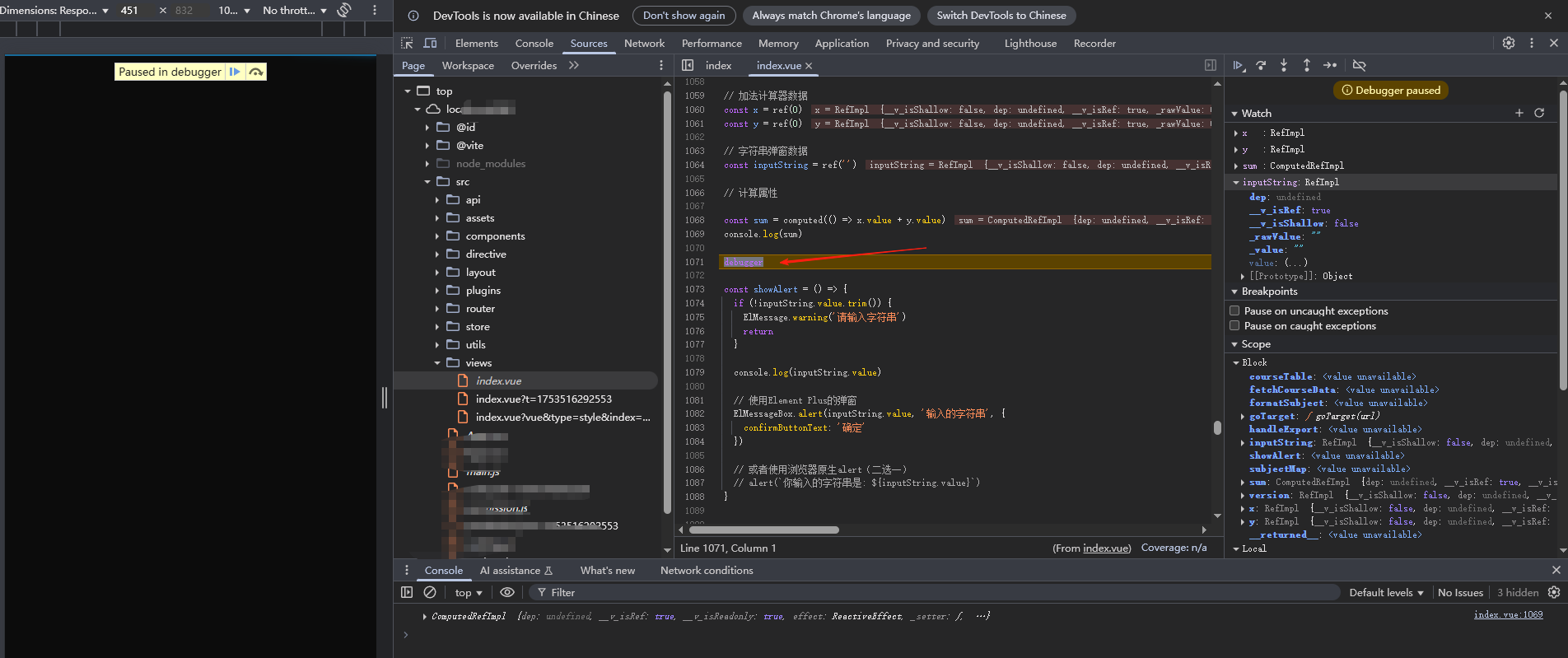Open the index editor tab
This screenshot has height=658, width=1568.
tap(718, 65)
